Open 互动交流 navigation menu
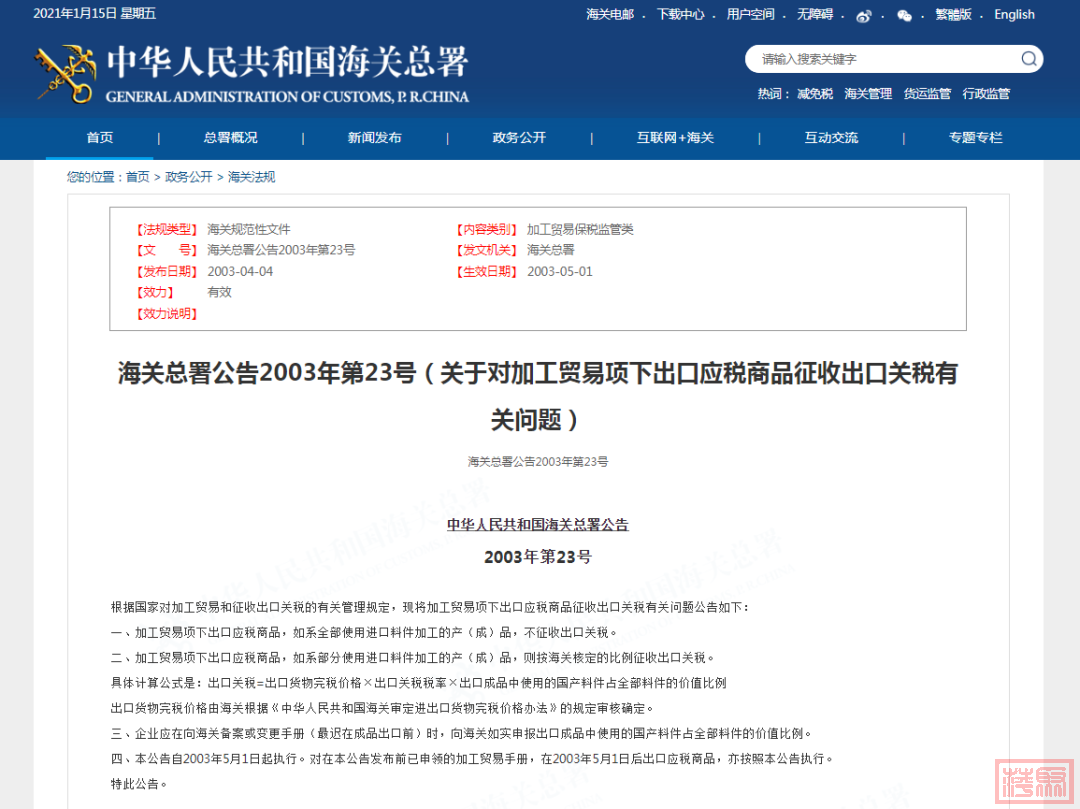Viewport: 1080px width, 809px height. [831, 138]
